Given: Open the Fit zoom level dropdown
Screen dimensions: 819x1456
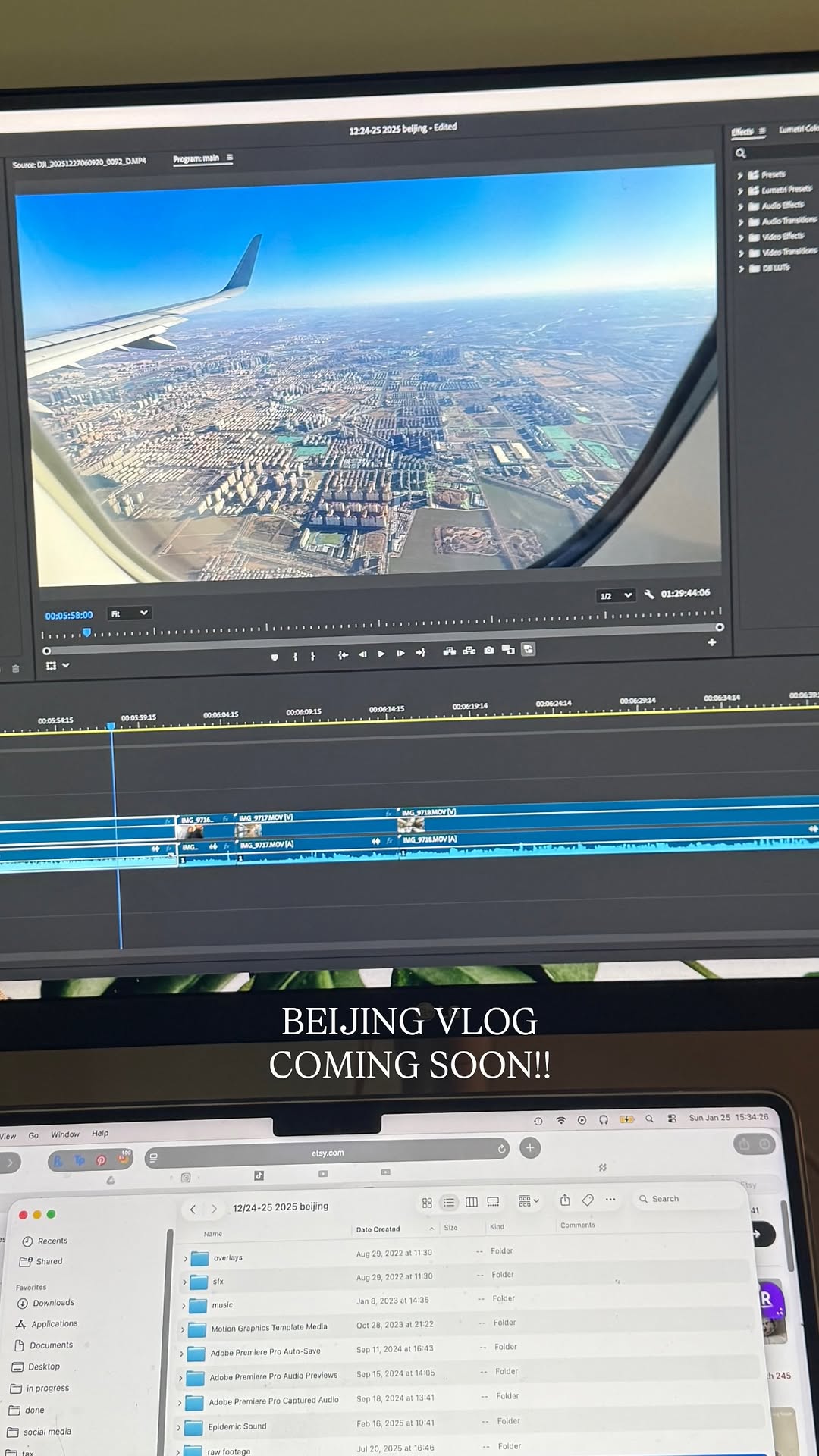Looking at the screenshot, I should tap(128, 613).
